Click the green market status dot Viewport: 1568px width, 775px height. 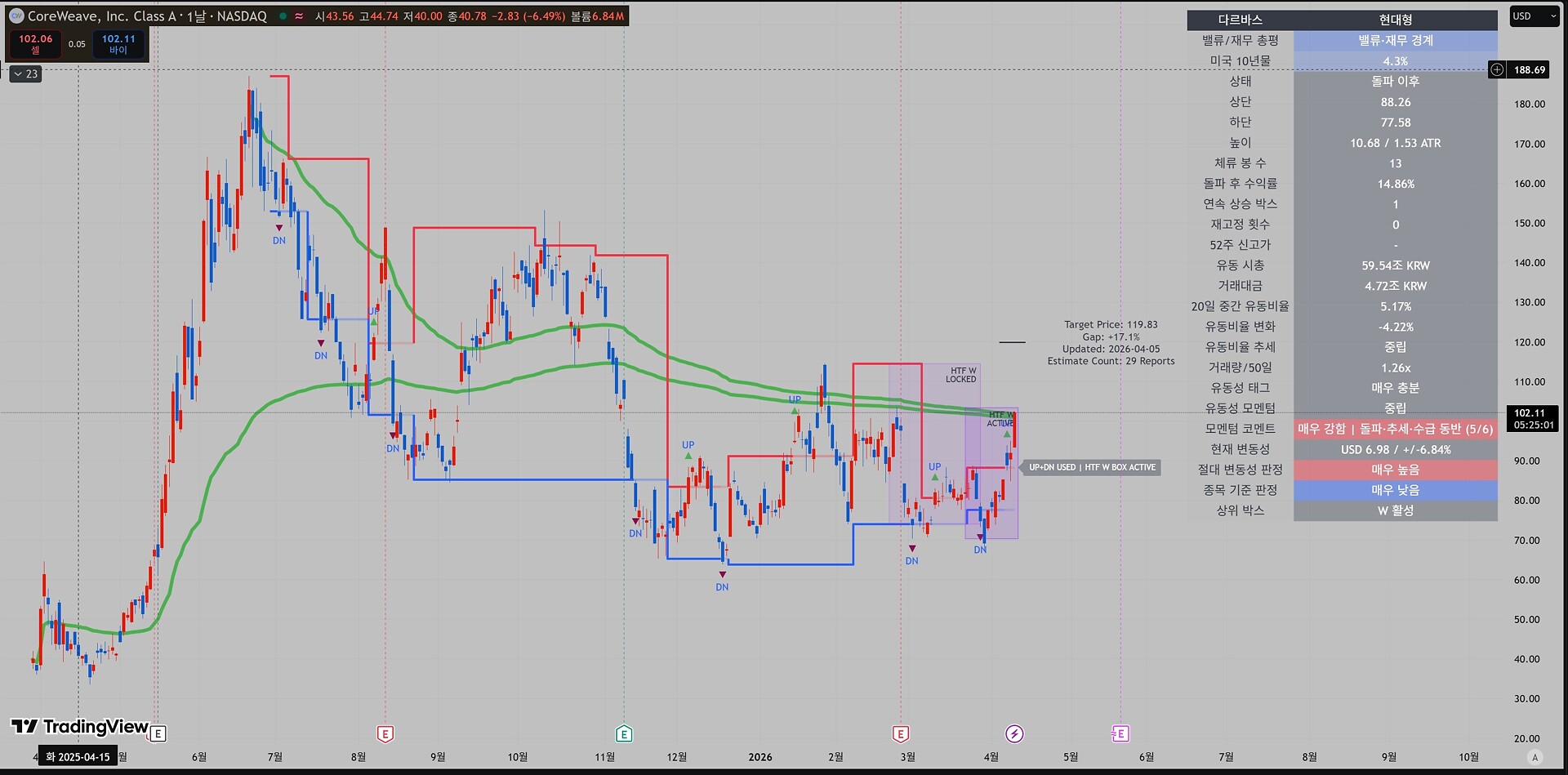click(283, 16)
